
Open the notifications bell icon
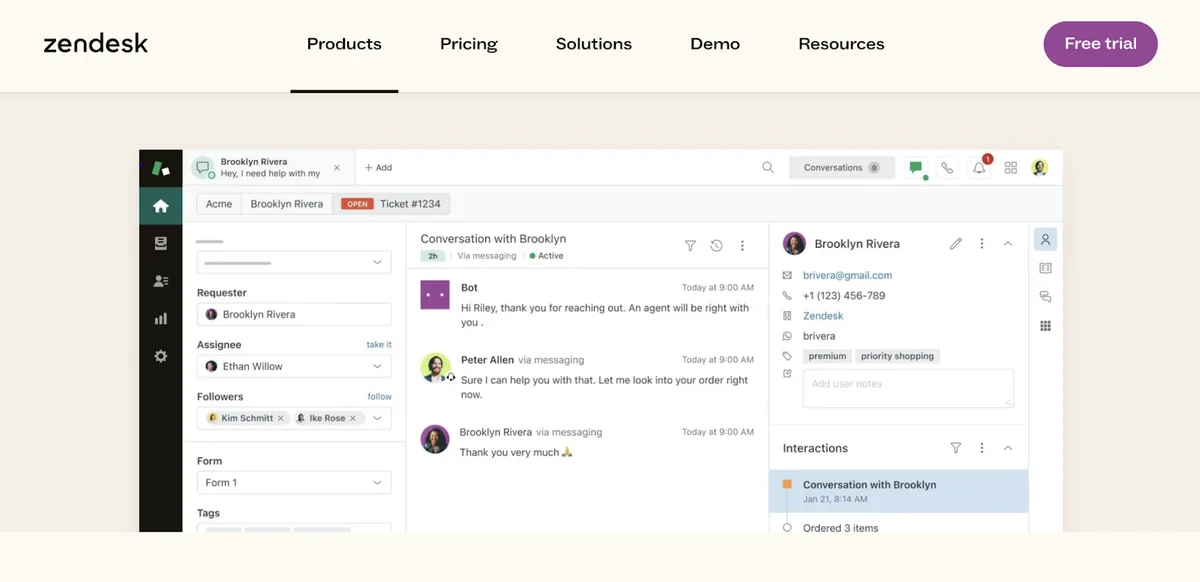[x=980, y=168]
